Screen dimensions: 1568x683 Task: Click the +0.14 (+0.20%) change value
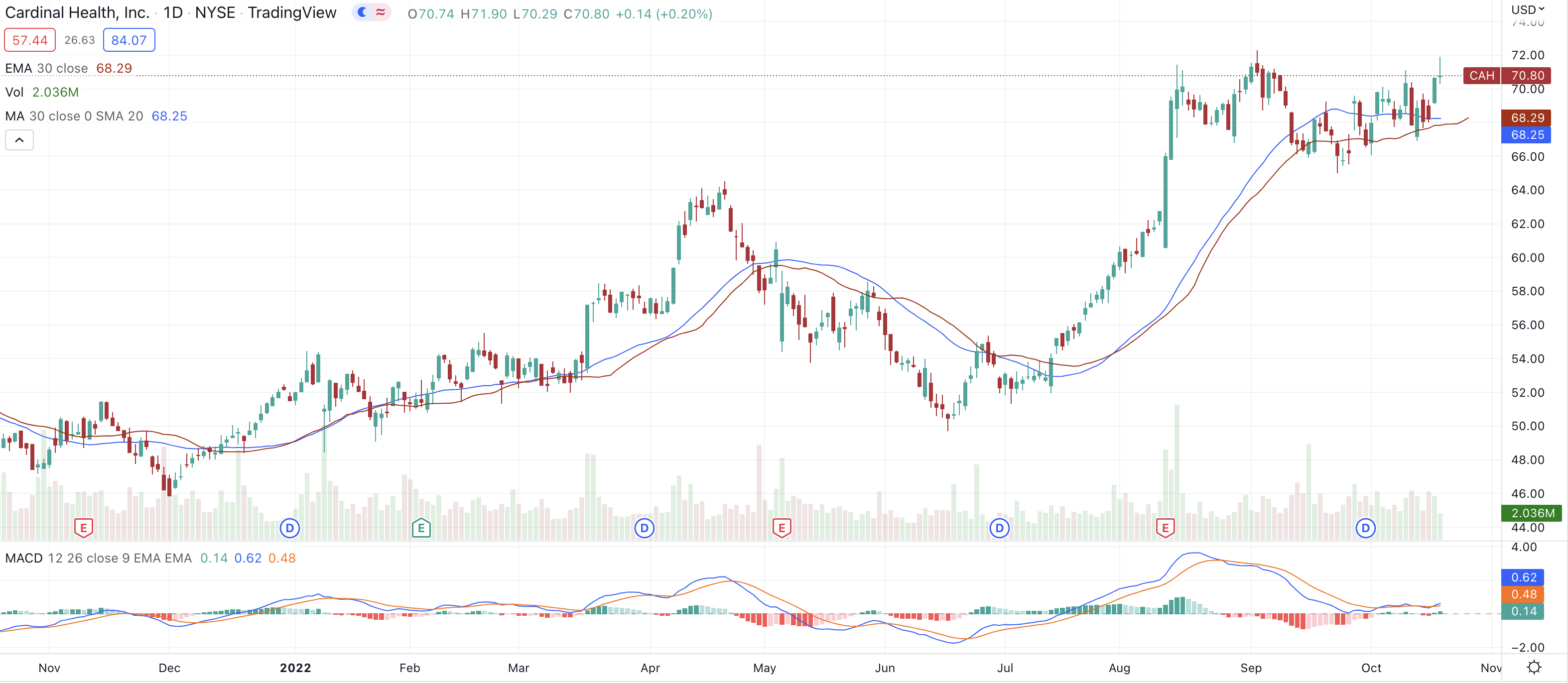pyautogui.click(x=663, y=13)
